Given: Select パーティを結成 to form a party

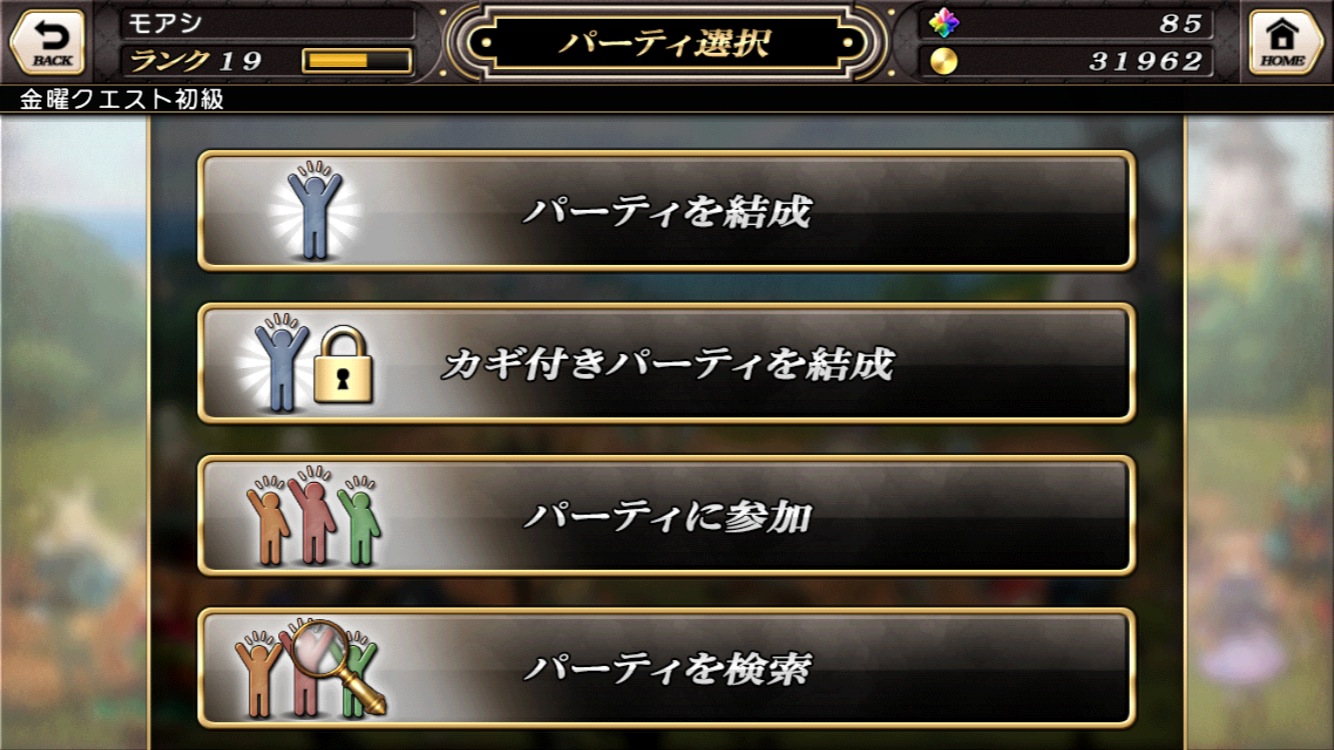Looking at the screenshot, I should [666, 211].
